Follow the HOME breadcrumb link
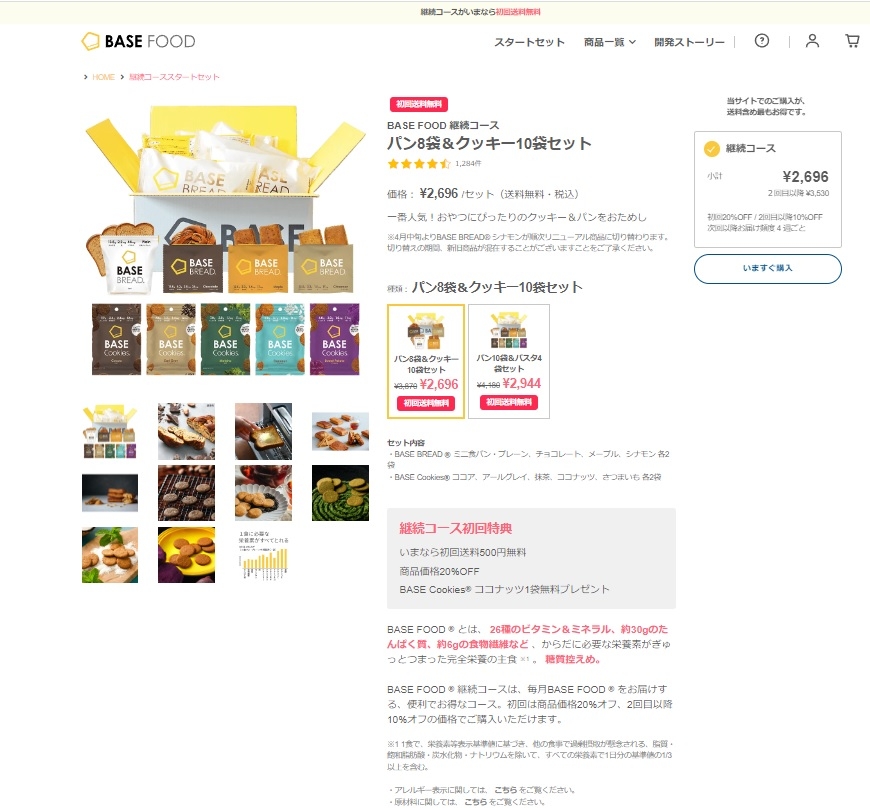Image resolution: width=870 pixels, height=808 pixels. tap(103, 77)
